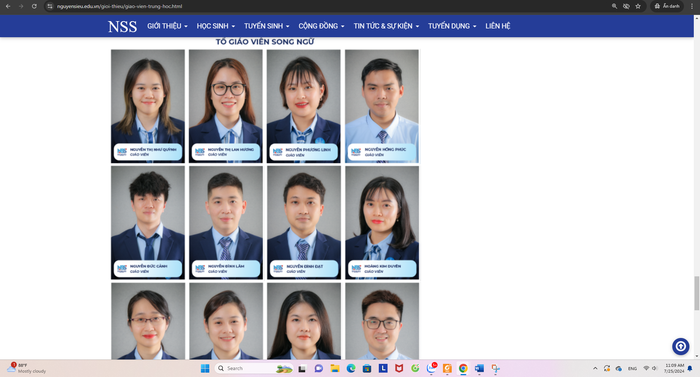Click teacher Nguyễn Hồng Phúc's photo

point(382,106)
